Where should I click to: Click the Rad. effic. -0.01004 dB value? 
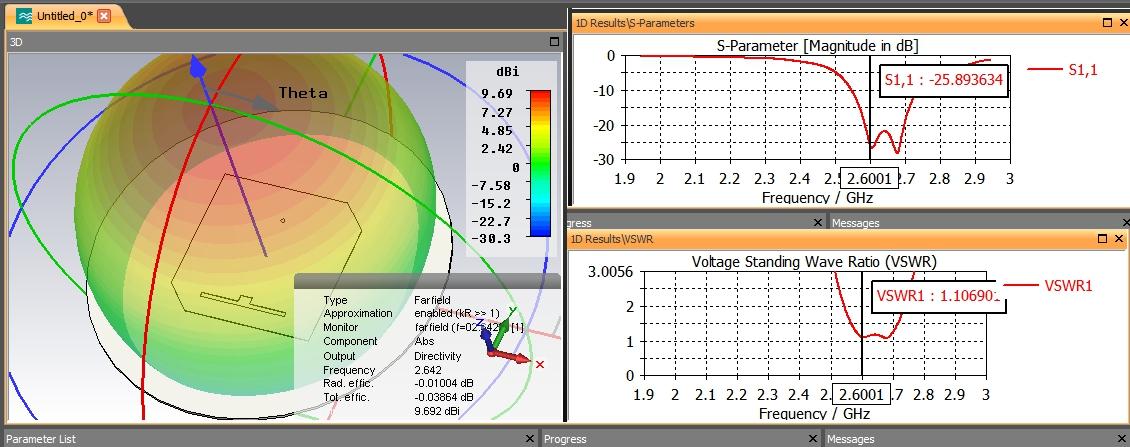coord(444,384)
